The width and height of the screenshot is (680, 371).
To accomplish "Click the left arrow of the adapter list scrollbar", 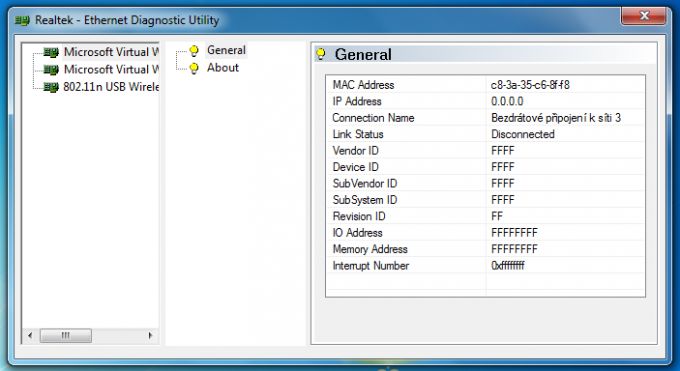I will point(30,335).
